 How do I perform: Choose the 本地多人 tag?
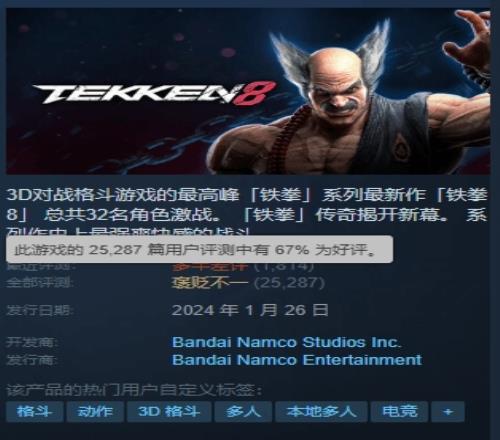click(321, 411)
